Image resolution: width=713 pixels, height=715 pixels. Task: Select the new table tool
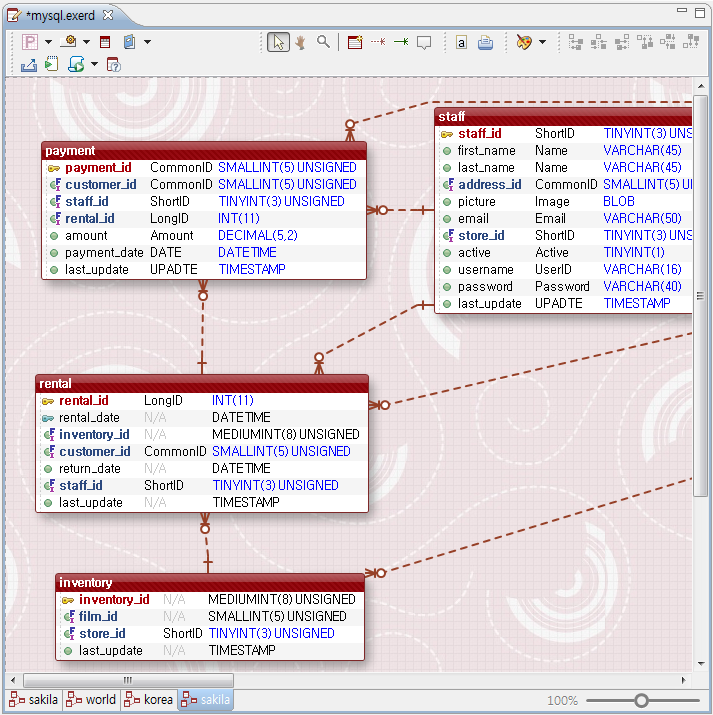(x=355, y=42)
